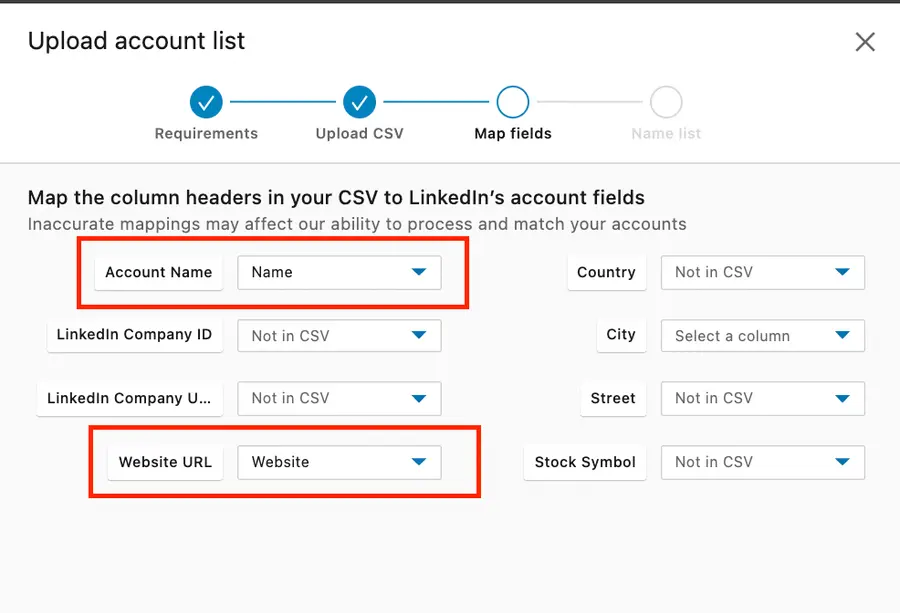Select the Upload CSV step label
Viewport: 900px width, 613px height.
(359, 132)
